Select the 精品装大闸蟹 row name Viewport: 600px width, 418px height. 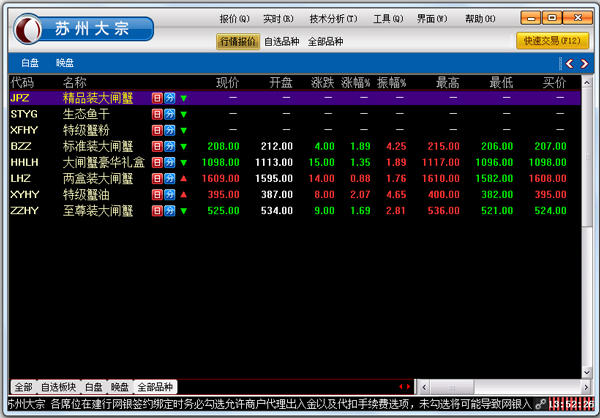[98, 98]
